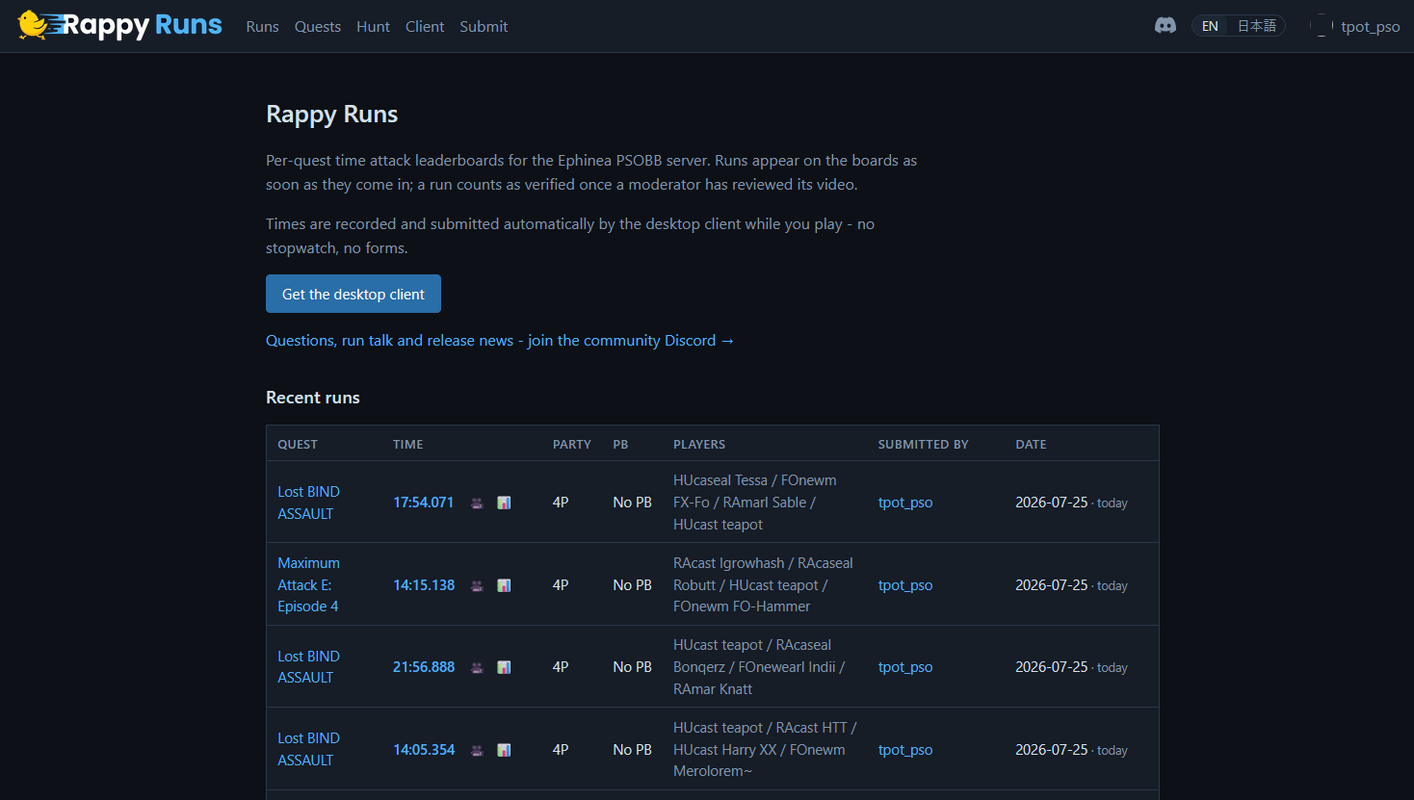Open the 21:56.888 run time link
Screen dimensions: 1414x800
[423, 667]
